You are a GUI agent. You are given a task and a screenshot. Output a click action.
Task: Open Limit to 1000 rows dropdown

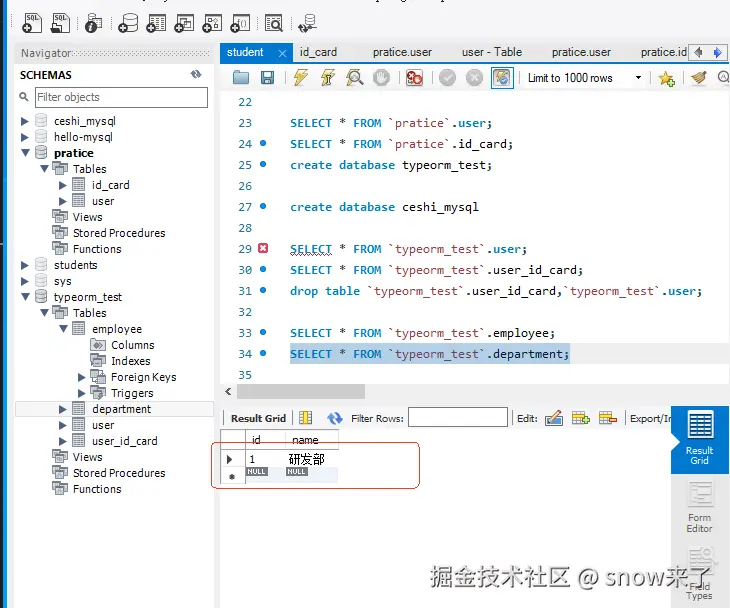638,78
